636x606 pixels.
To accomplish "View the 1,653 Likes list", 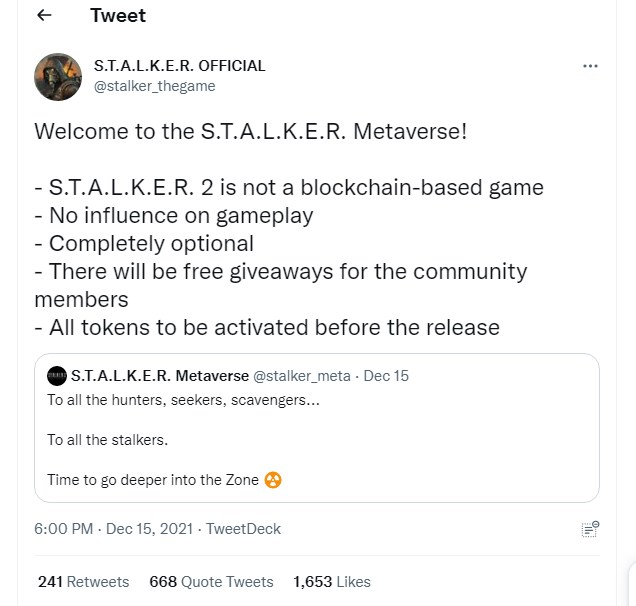I will click(331, 581).
